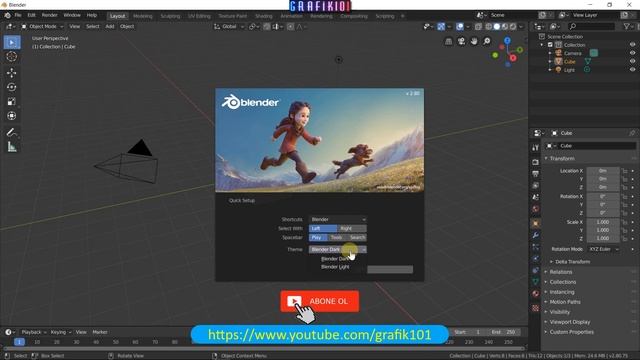Open the Texture checker properties tab
Screen dimensions: 640x360
tap(536, 308)
